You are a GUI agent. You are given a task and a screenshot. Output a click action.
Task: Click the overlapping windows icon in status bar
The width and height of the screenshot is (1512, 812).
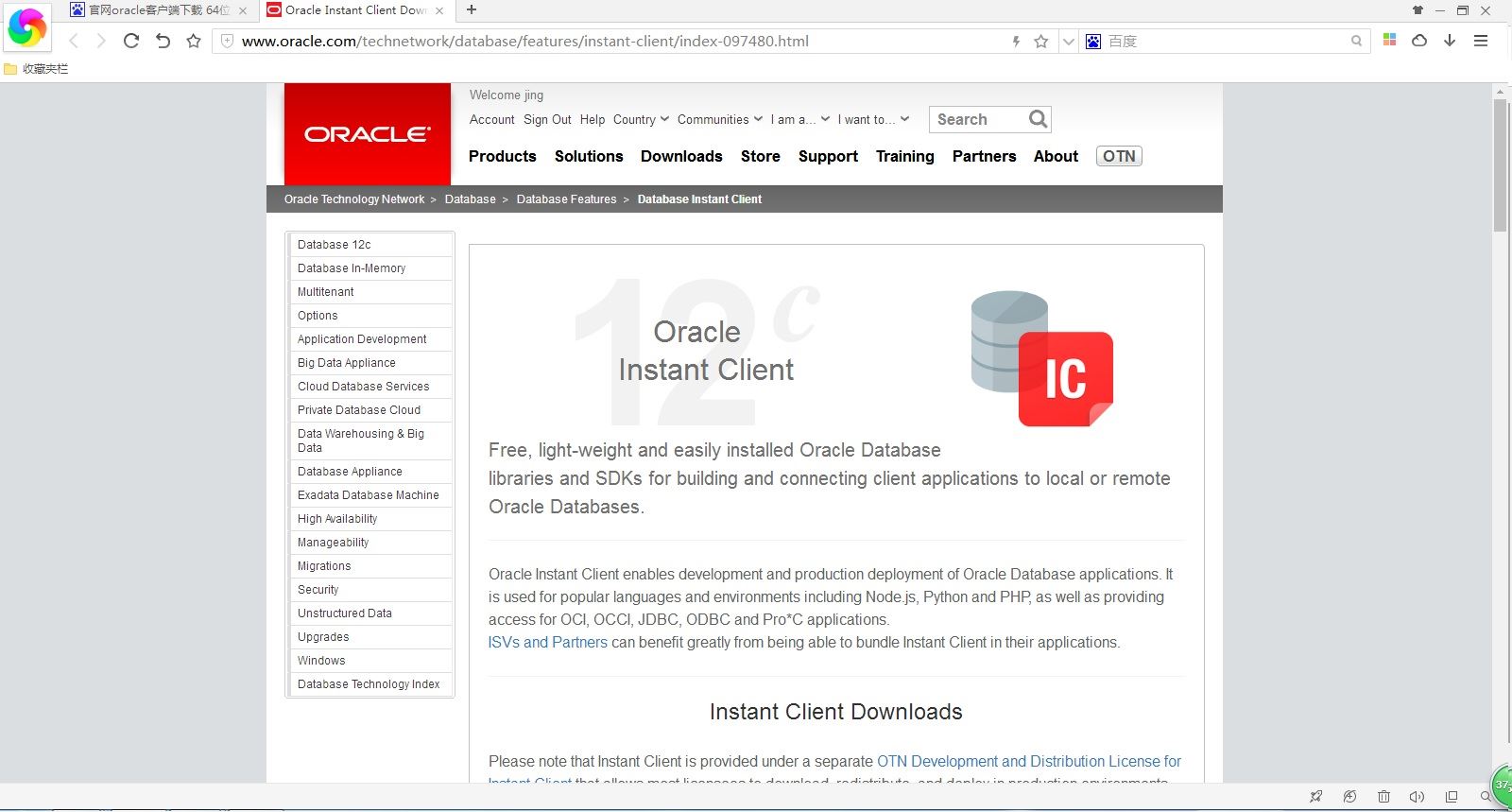tap(1452, 797)
